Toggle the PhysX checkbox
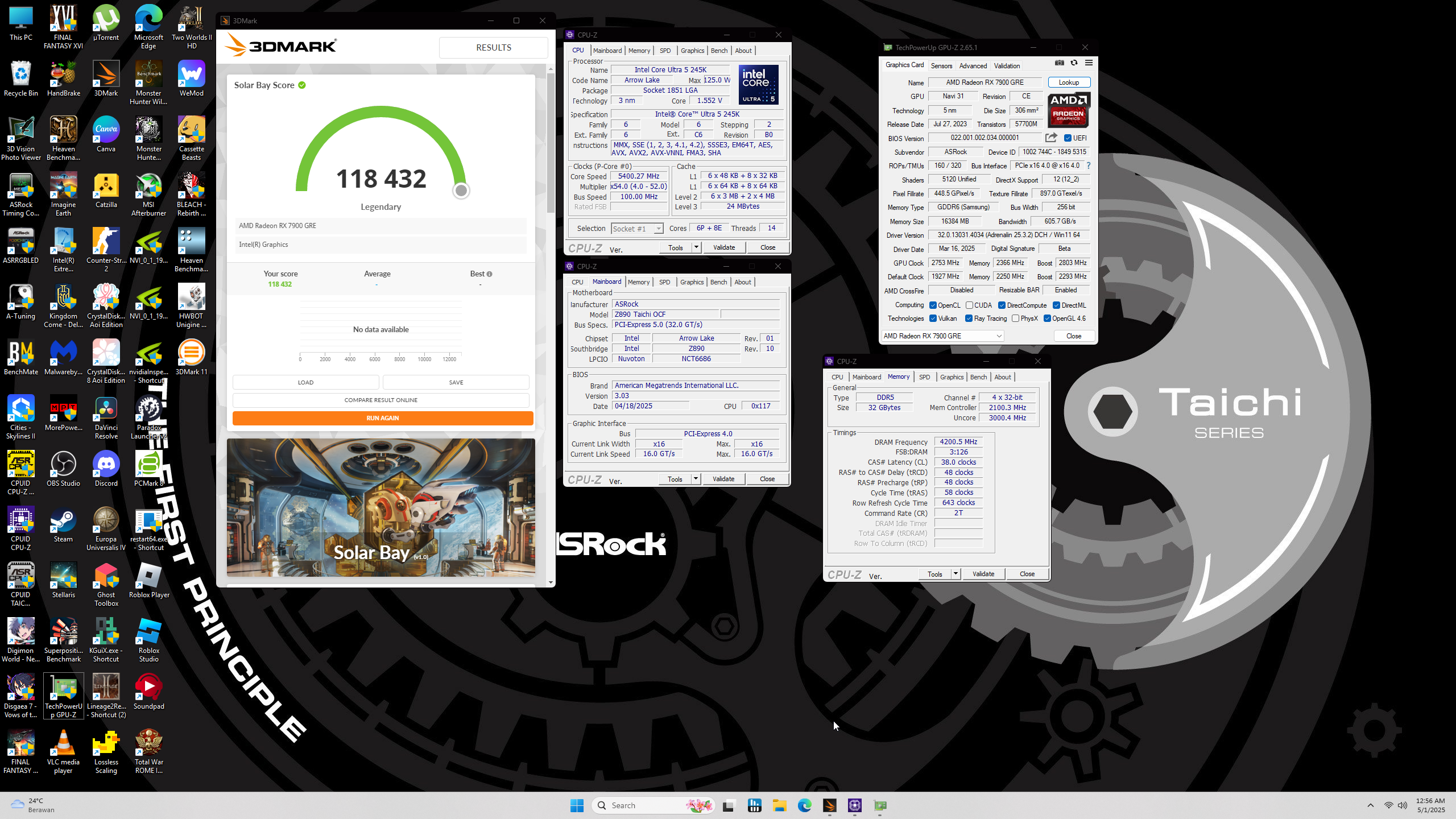Screen dimensions: 1456x819 click(x=1015, y=318)
